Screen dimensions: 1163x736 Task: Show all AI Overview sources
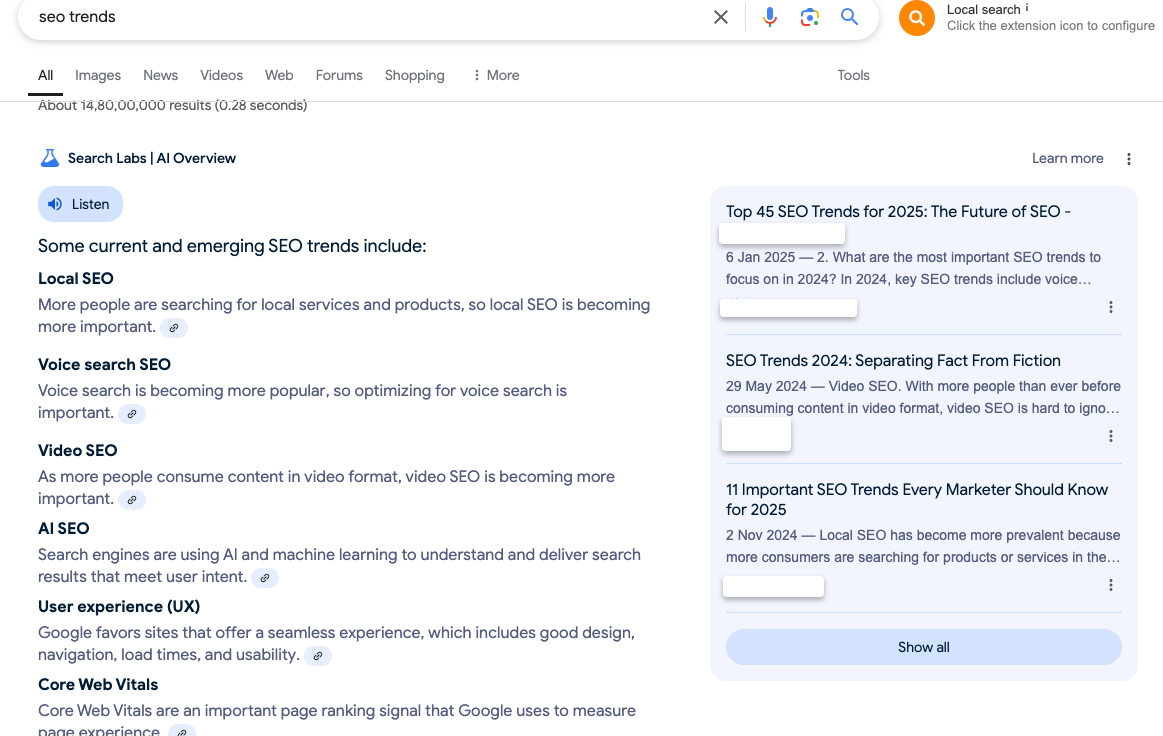tap(923, 647)
